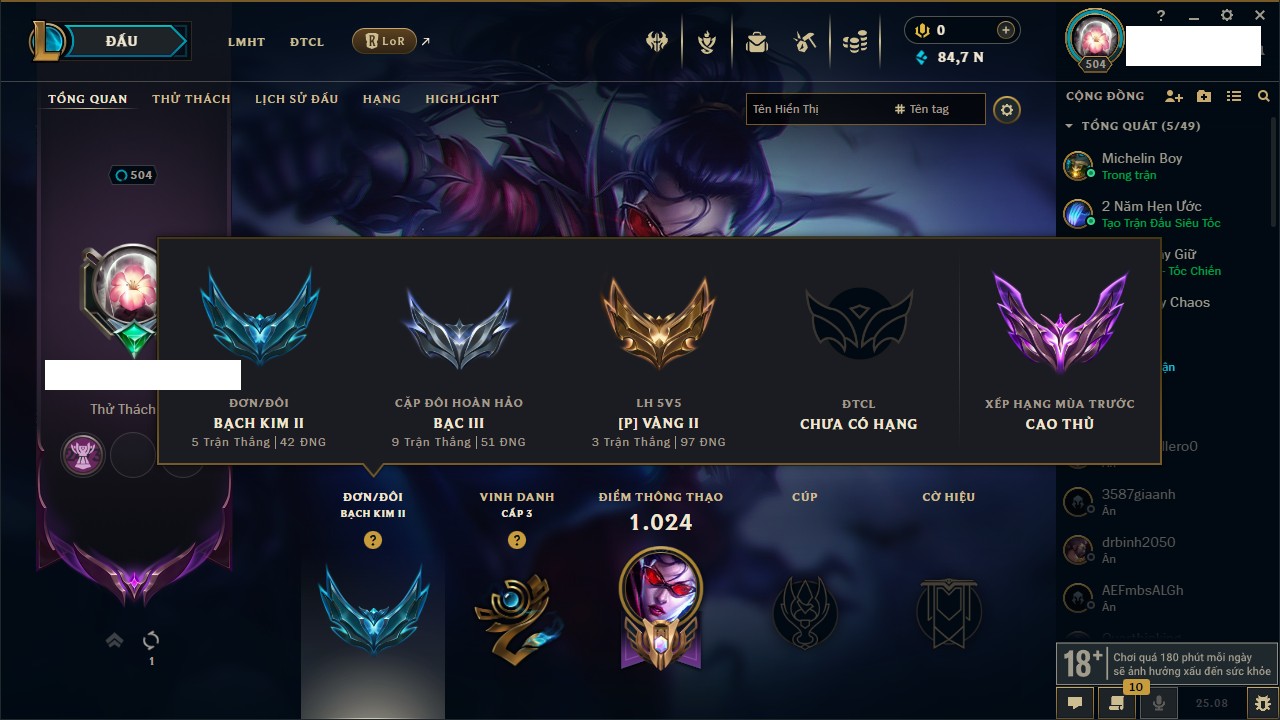Image resolution: width=1280 pixels, height=720 pixels.
Task: Click the add friend icon
Action: pos(1174,96)
